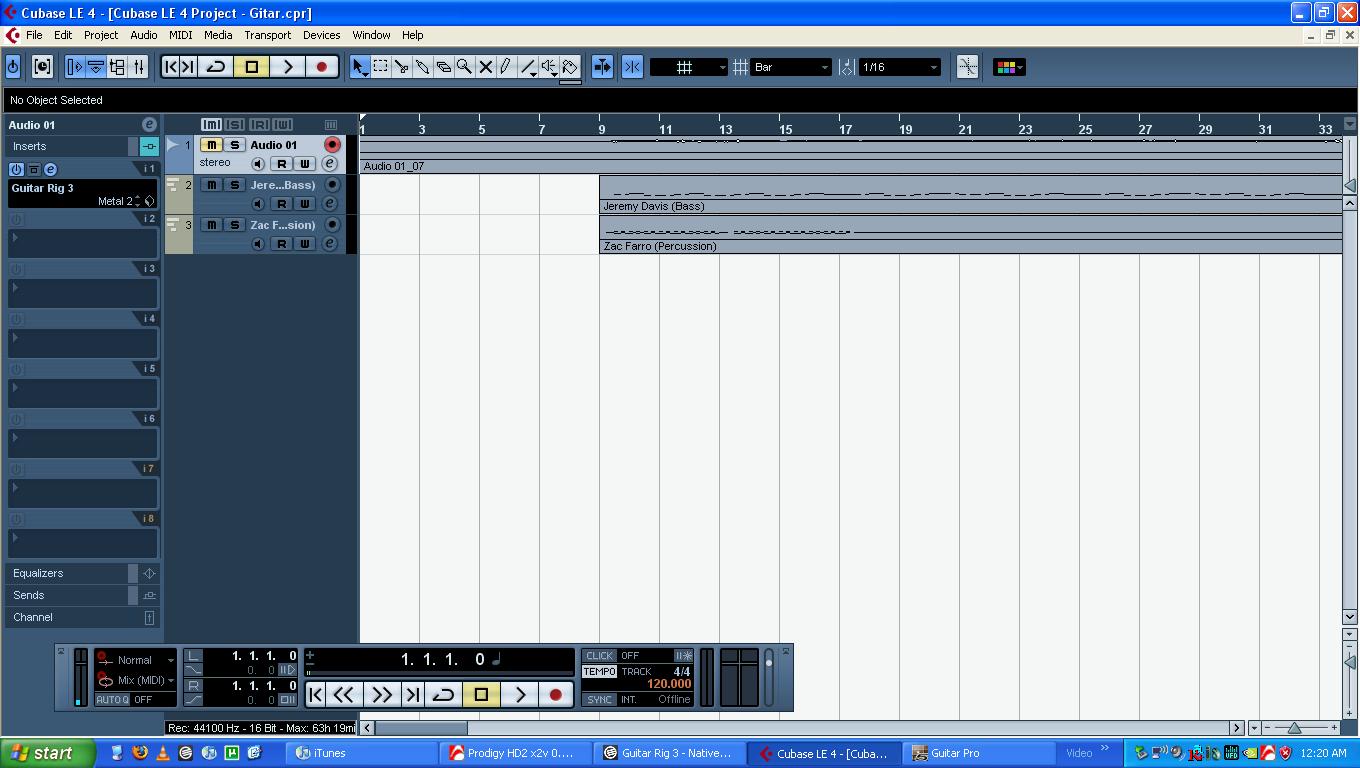Open the Transport menu

(x=268, y=35)
